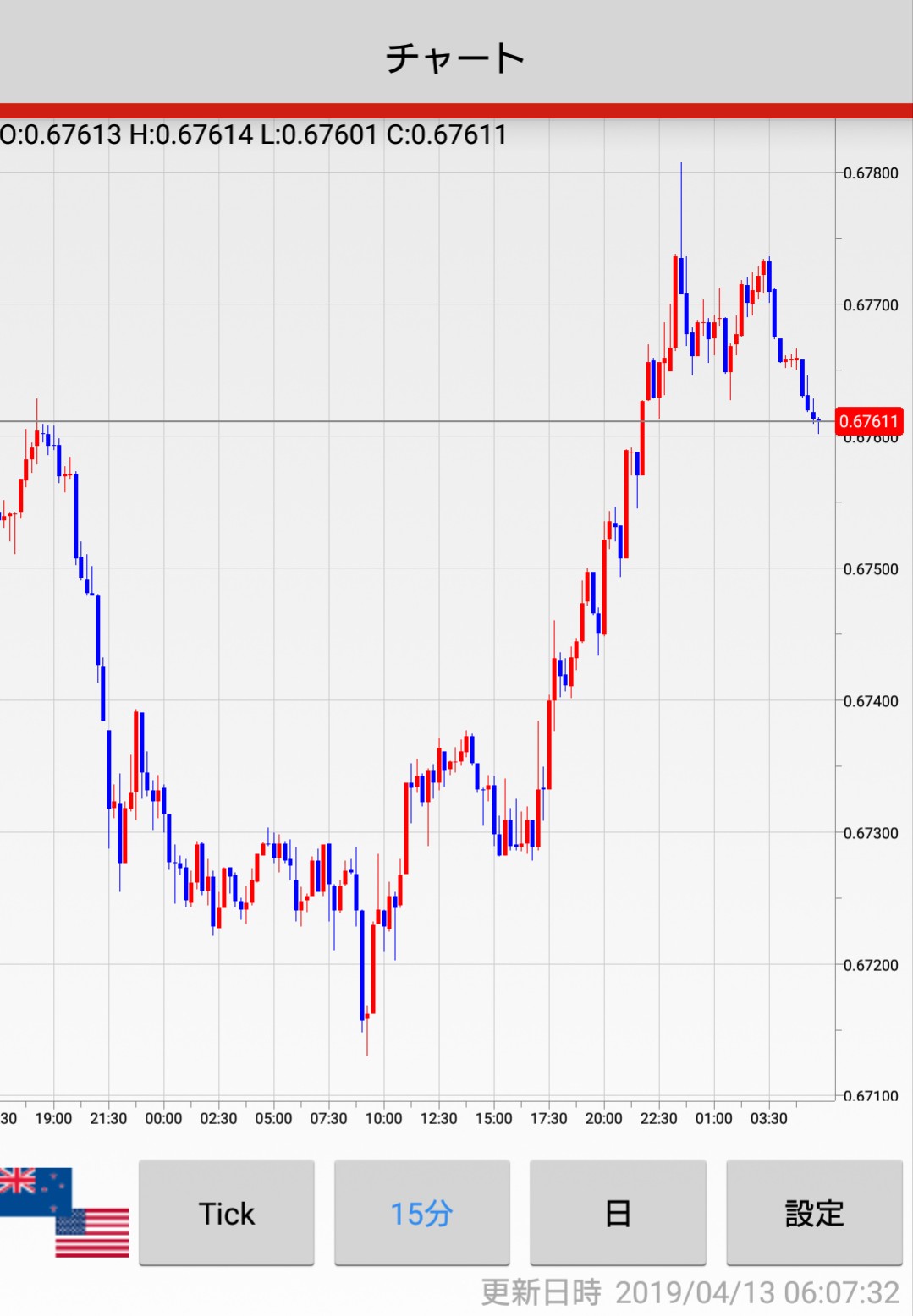This screenshot has width=913, height=1316.
Task: Tap the チャート title in header
Action: 455,58
